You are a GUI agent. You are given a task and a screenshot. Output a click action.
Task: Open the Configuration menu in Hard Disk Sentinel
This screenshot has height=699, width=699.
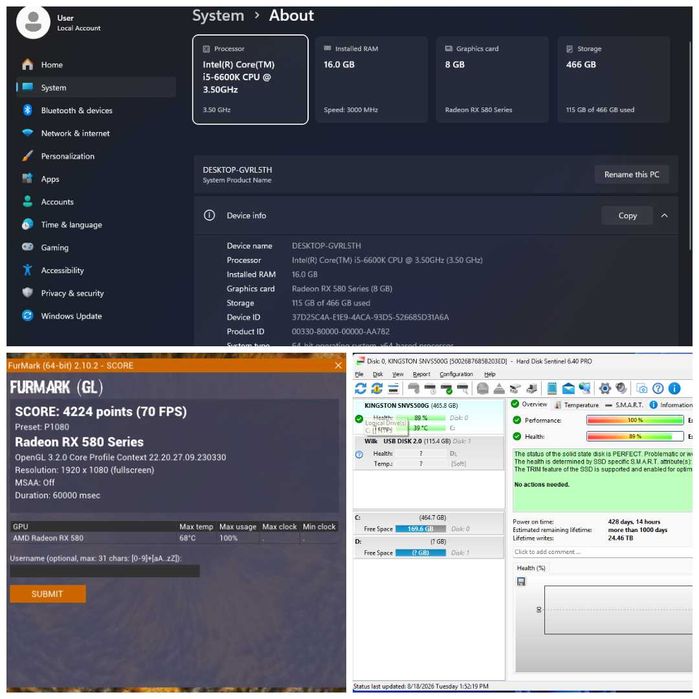[456, 374]
